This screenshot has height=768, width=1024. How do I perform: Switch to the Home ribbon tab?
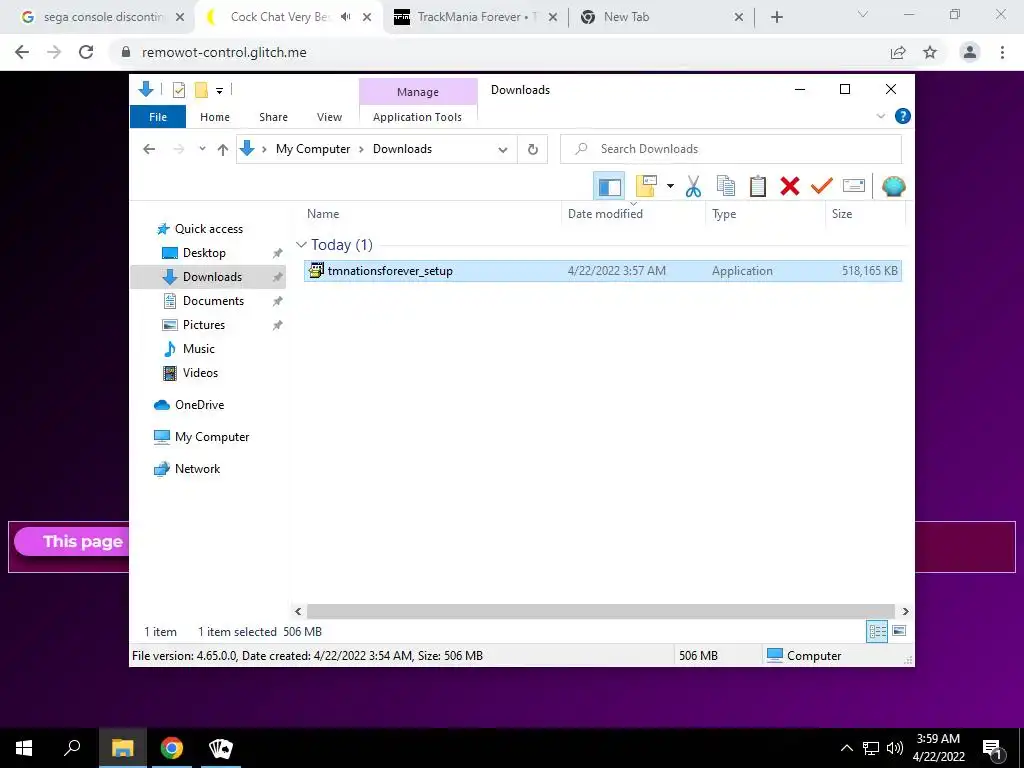(x=215, y=117)
